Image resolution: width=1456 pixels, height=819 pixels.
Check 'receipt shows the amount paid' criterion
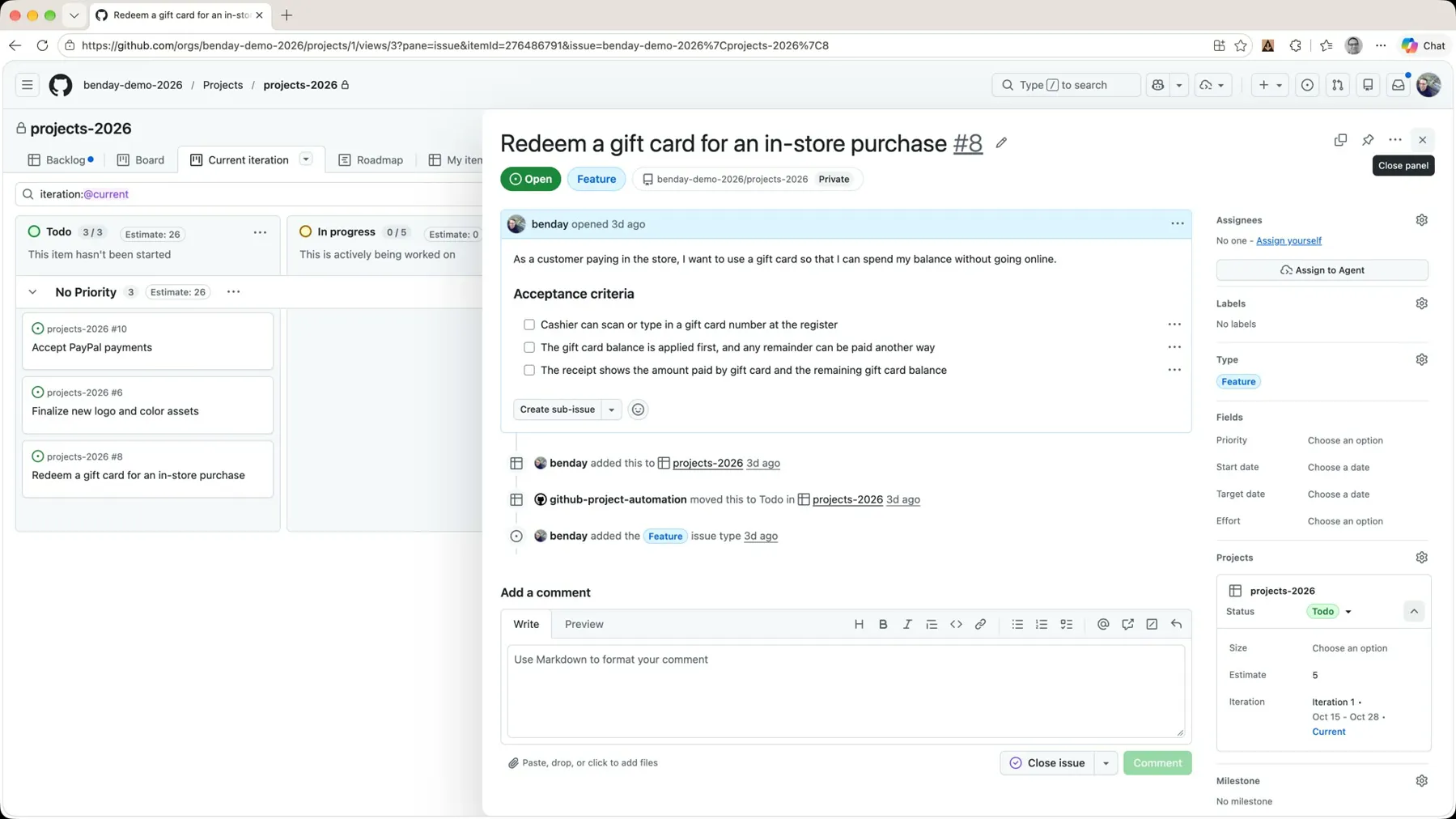coord(529,370)
